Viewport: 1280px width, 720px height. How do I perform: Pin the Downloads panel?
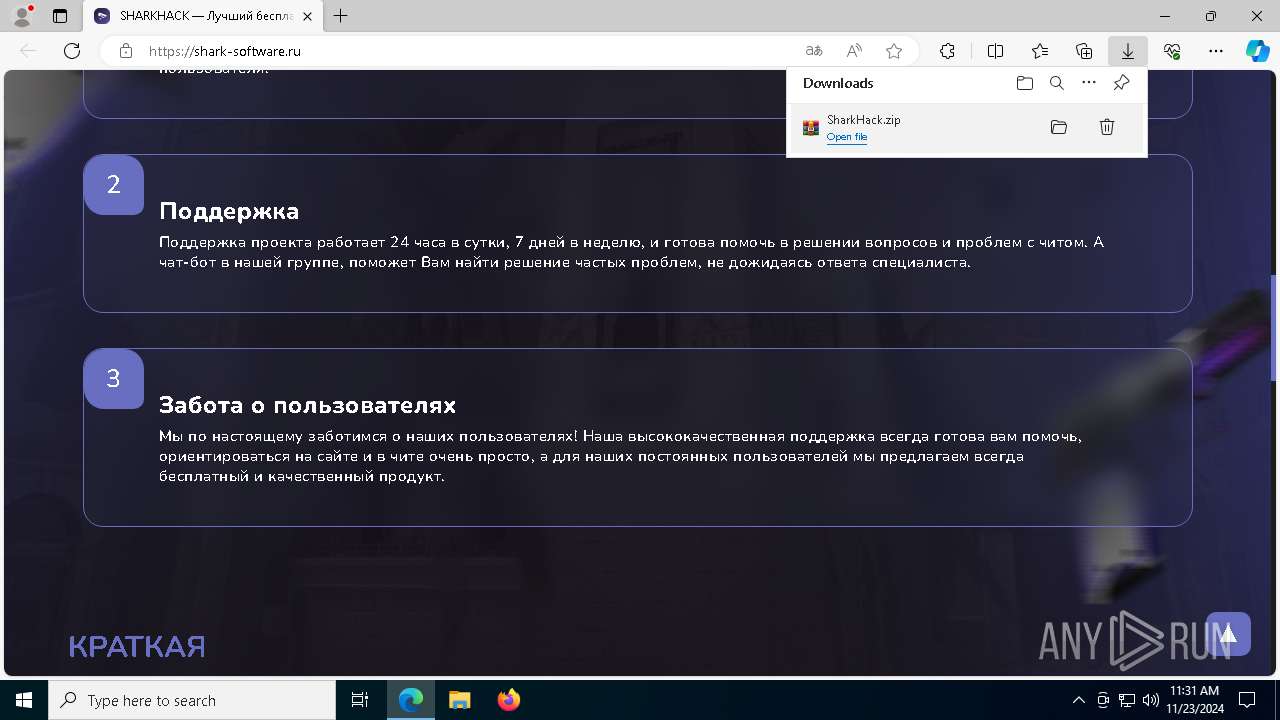pos(1121,83)
